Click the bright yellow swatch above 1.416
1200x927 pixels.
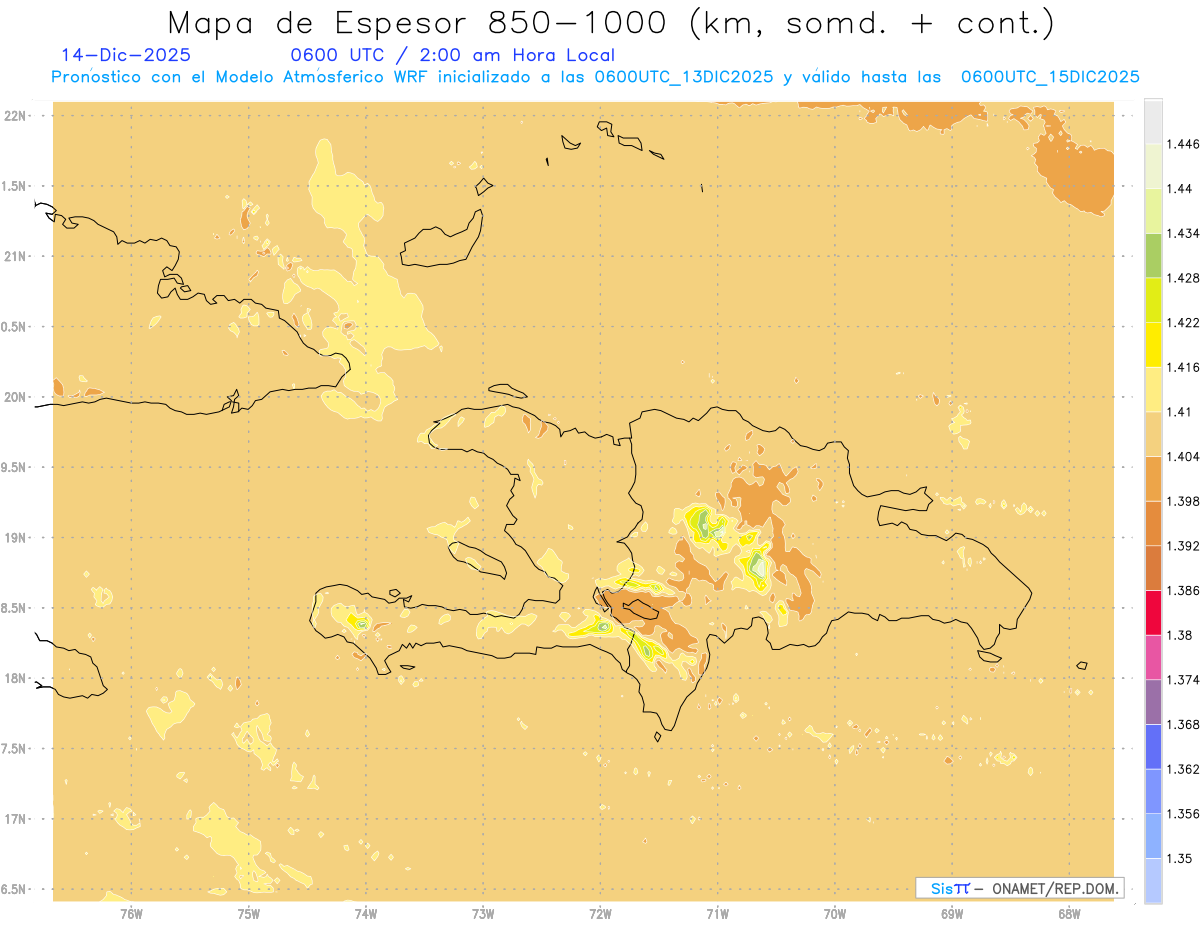[x=1153, y=345]
